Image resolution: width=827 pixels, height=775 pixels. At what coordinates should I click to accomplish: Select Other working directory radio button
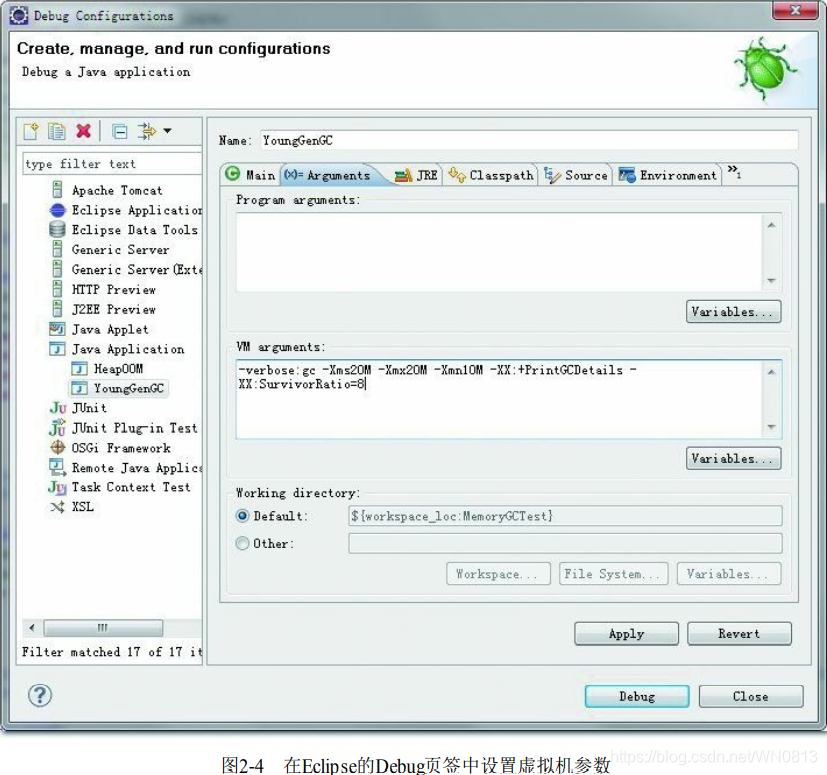coord(243,543)
